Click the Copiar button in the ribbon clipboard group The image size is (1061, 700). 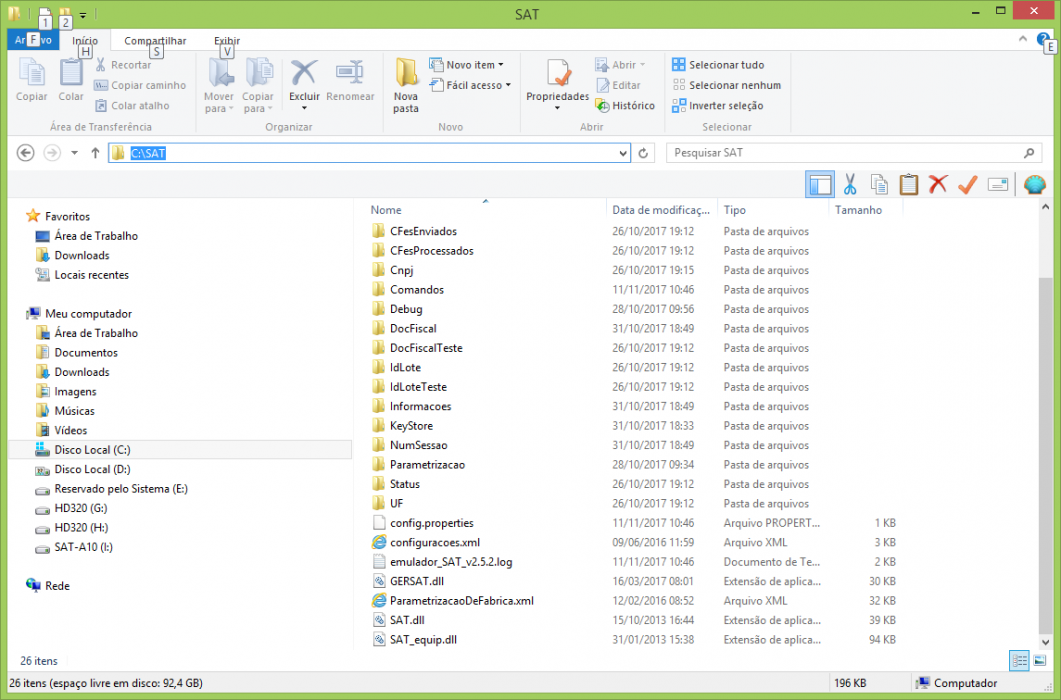click(31, 80)
